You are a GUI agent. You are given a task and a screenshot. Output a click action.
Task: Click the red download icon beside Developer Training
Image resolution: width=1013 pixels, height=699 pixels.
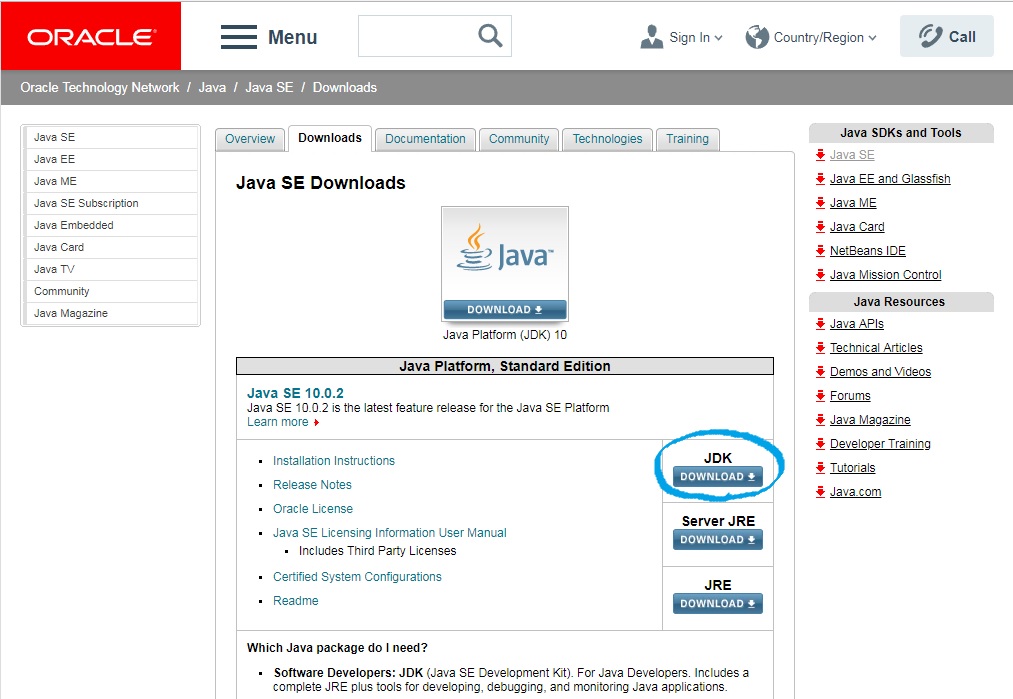(x=820, y=443)
